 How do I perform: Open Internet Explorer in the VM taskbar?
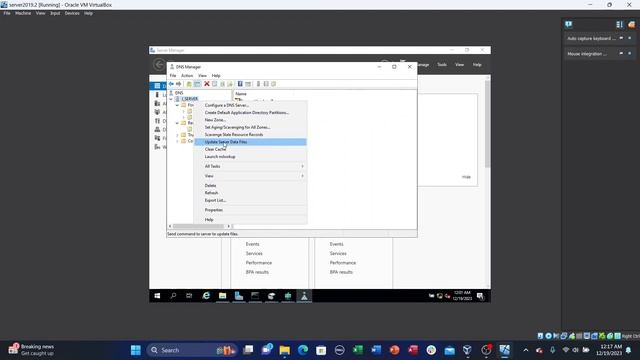pos(206,296)
